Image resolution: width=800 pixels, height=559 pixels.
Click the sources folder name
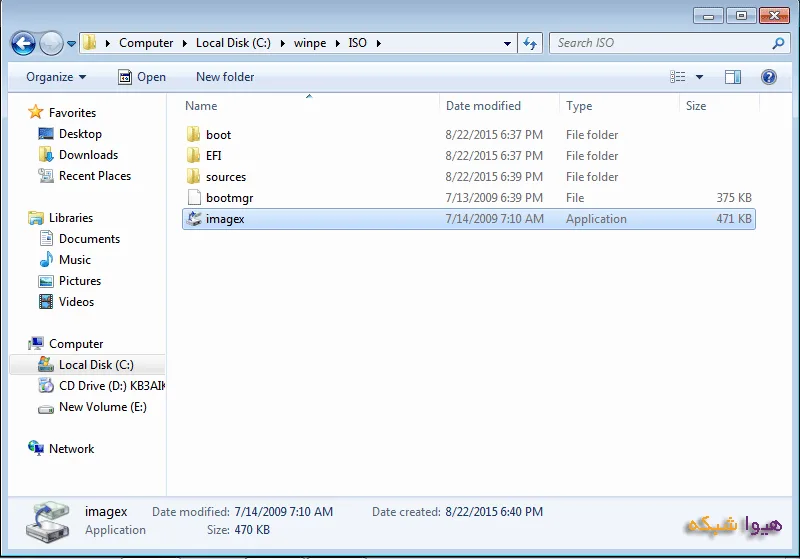point(226,177)
